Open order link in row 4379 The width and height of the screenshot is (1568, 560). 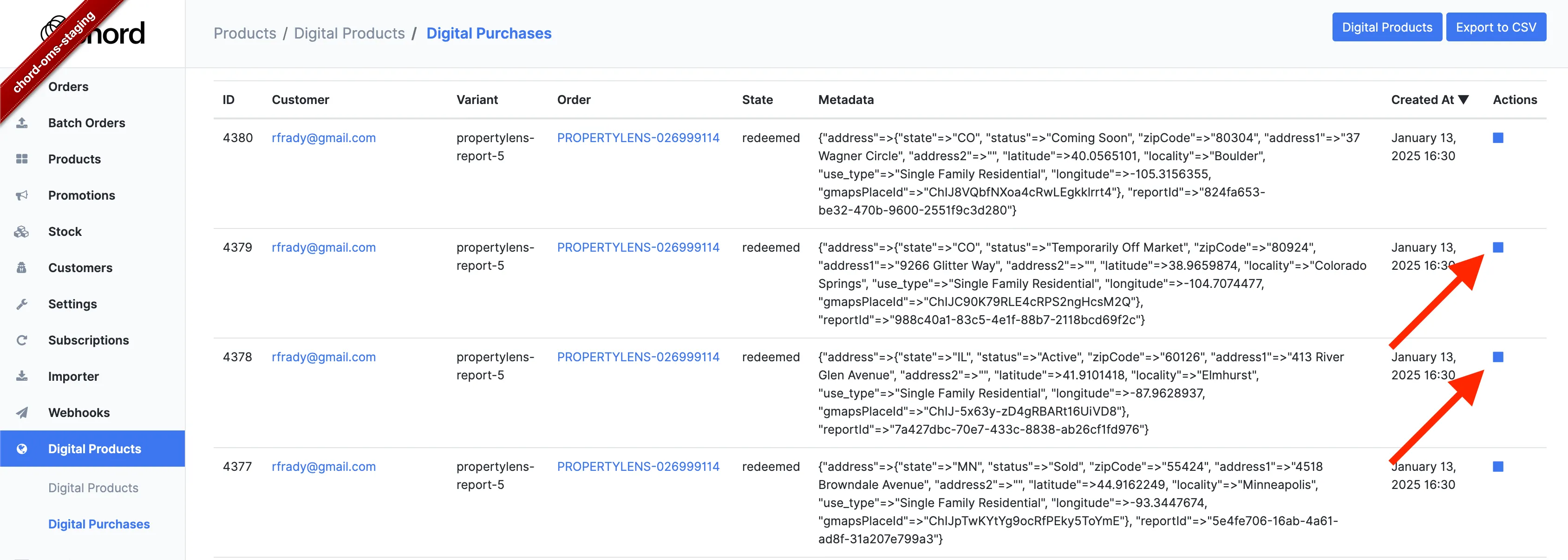(638, 248)
